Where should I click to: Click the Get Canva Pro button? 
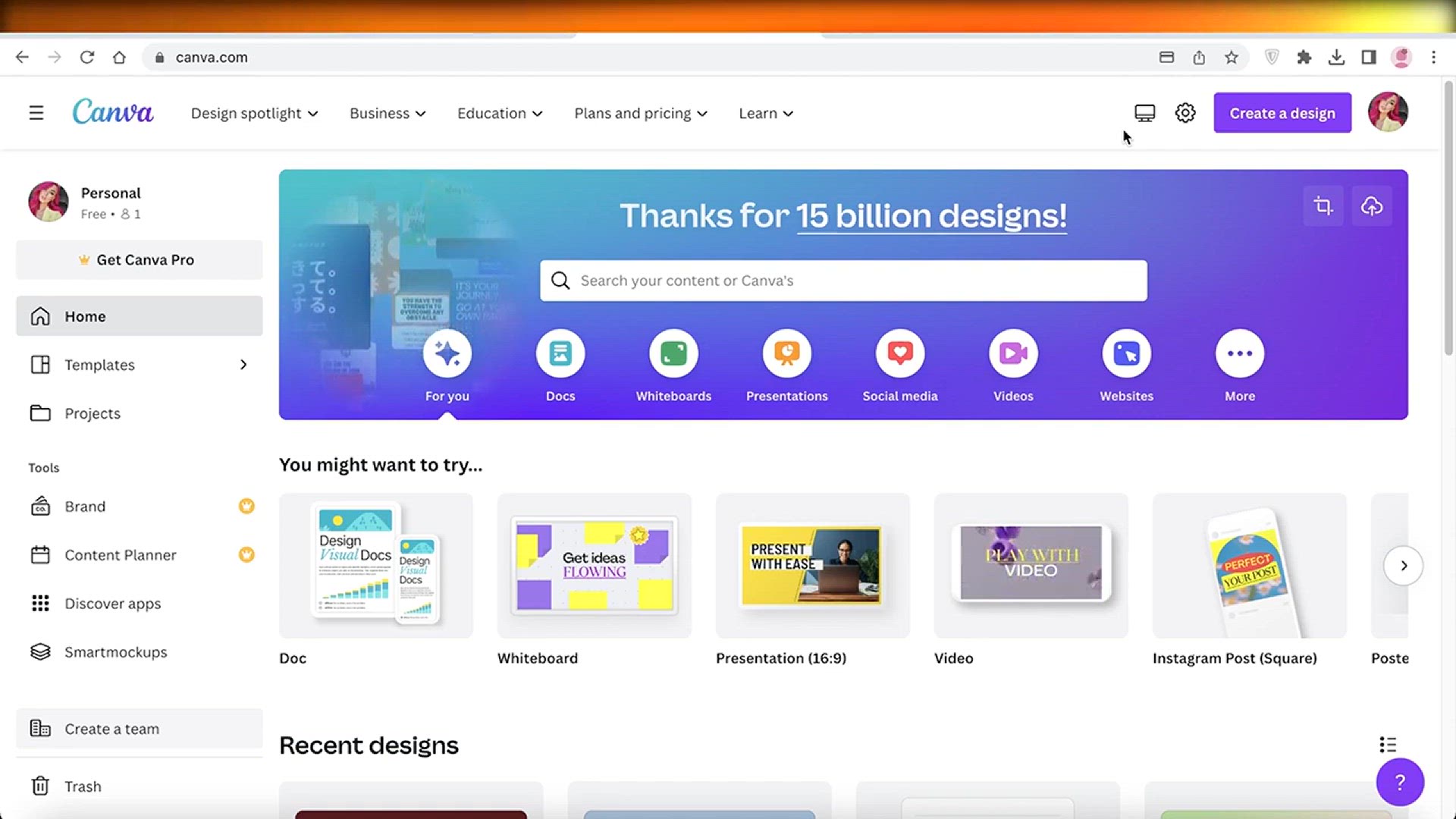[x=140, y=260]
